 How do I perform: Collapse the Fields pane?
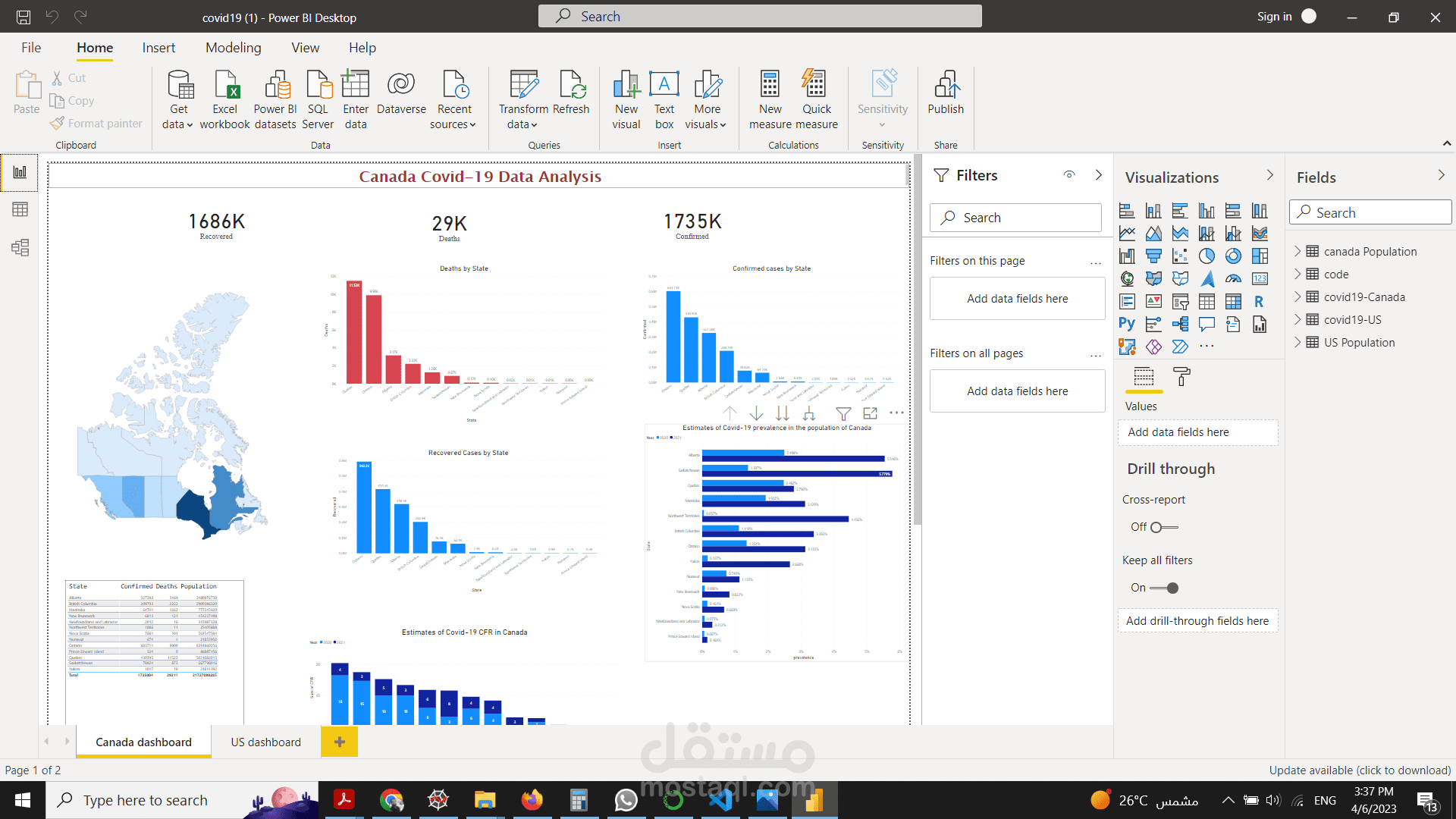pos(1442,175)
